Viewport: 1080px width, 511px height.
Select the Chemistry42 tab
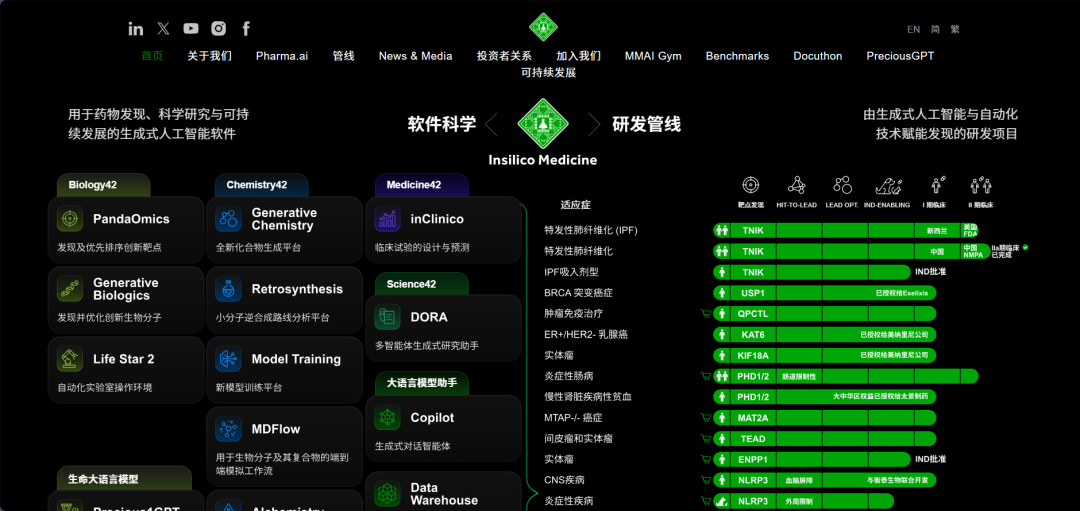click(262, 185)
